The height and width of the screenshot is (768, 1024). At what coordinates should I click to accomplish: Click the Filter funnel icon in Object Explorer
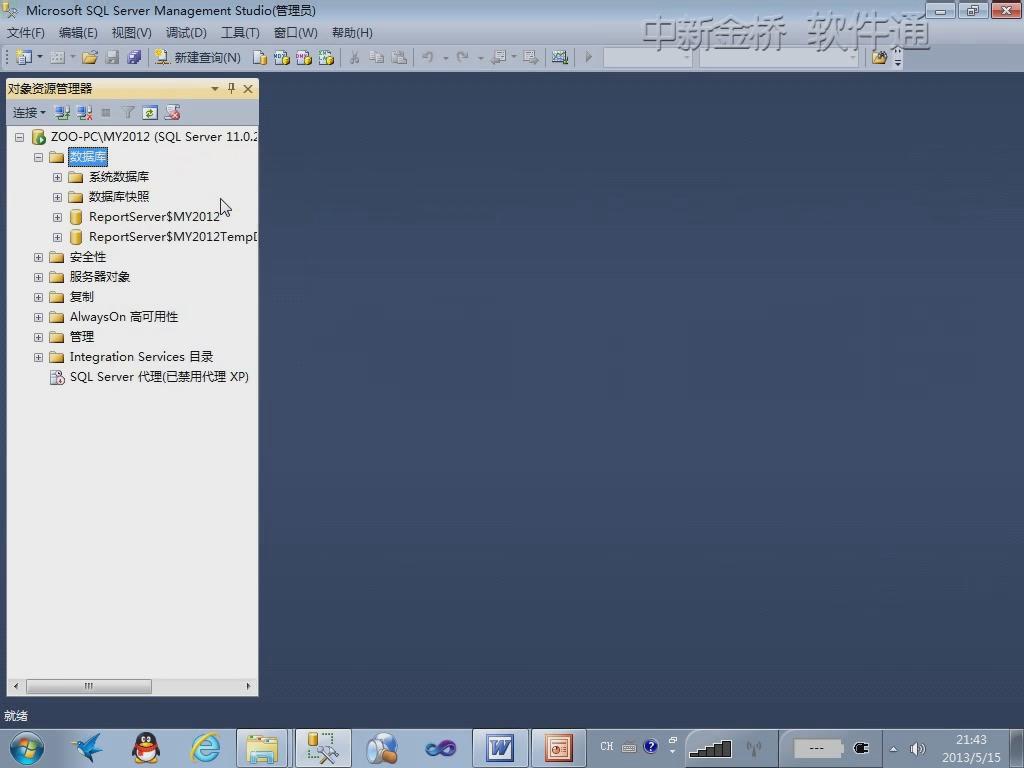(x=128, y=113)
